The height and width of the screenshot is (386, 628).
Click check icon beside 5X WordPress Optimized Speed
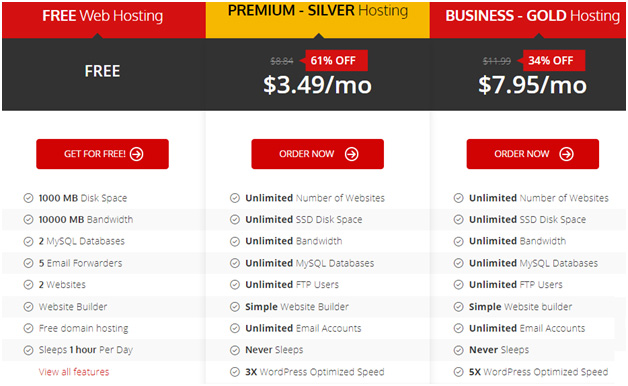pyautogui.click(x=459, y=372)
